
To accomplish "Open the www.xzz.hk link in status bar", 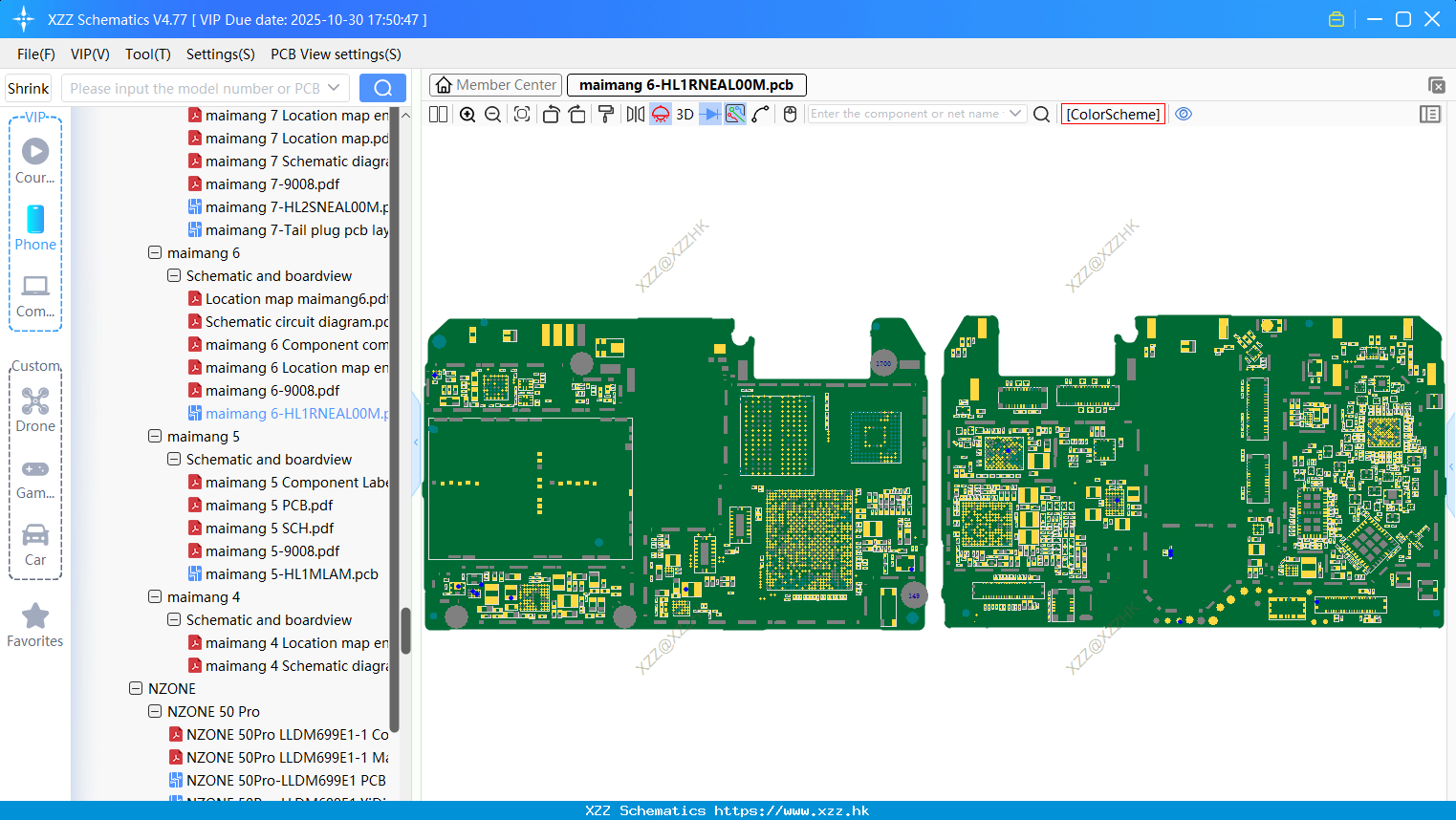I will (x=792, y=810).
